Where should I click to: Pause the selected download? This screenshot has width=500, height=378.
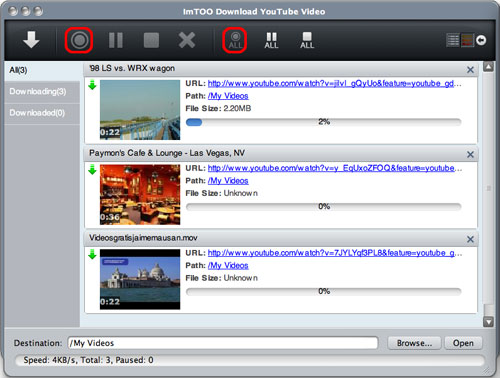[x=116, y=40]
